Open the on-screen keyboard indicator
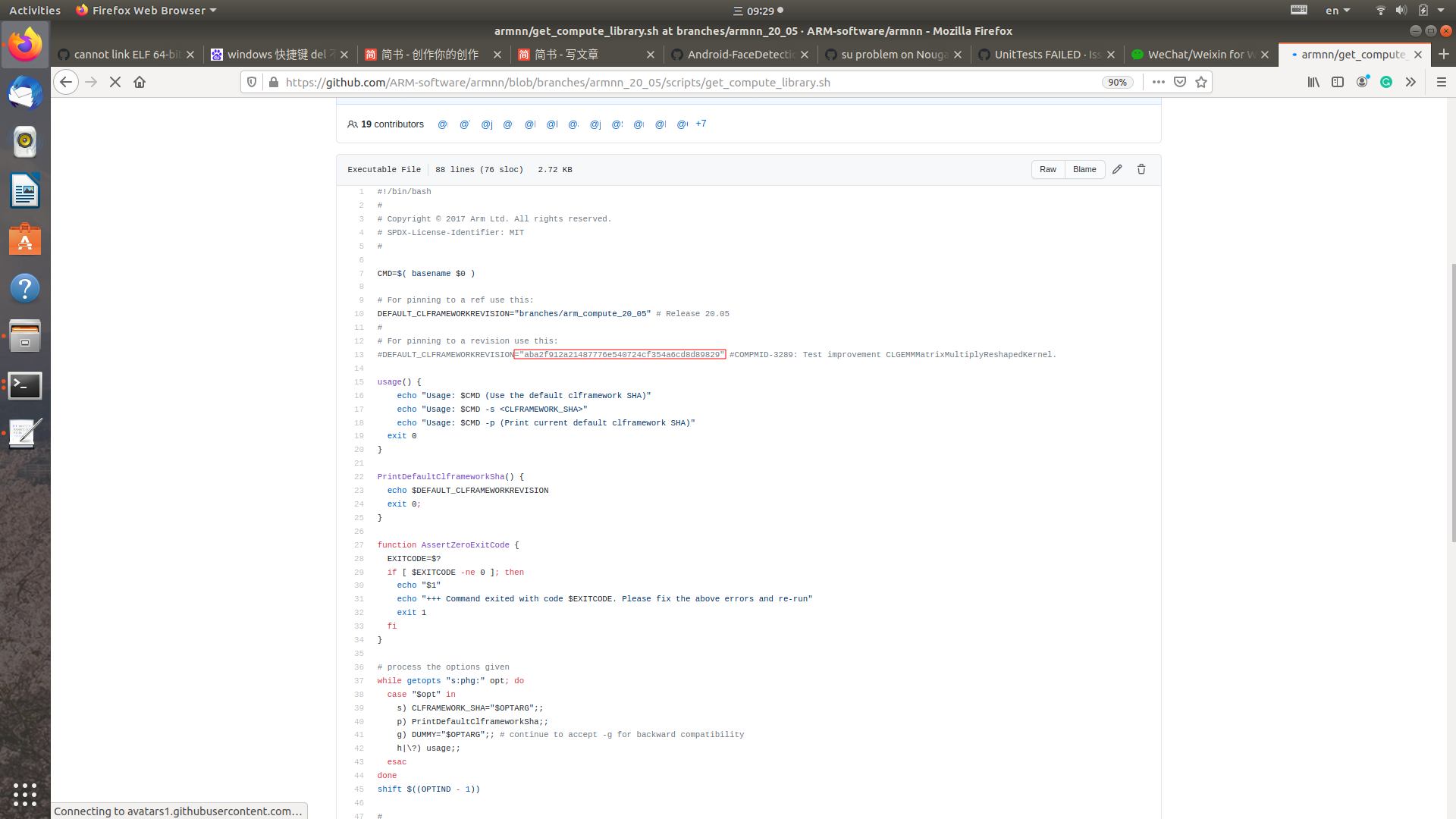This screenshot has width=1456, height=819. pos(1299,11)
